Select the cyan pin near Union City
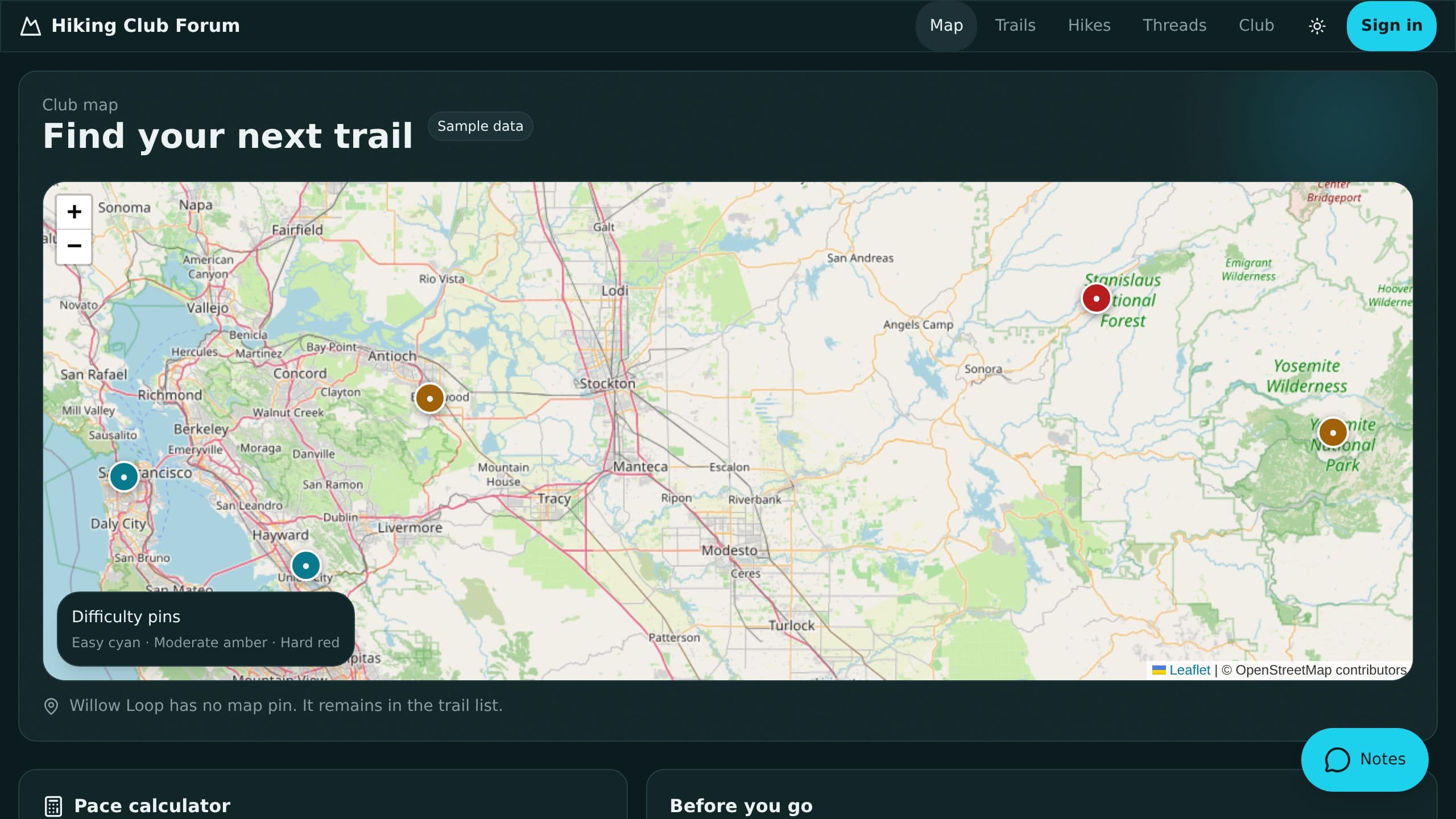Viewport: 1456px width, 819px height. 305,565
